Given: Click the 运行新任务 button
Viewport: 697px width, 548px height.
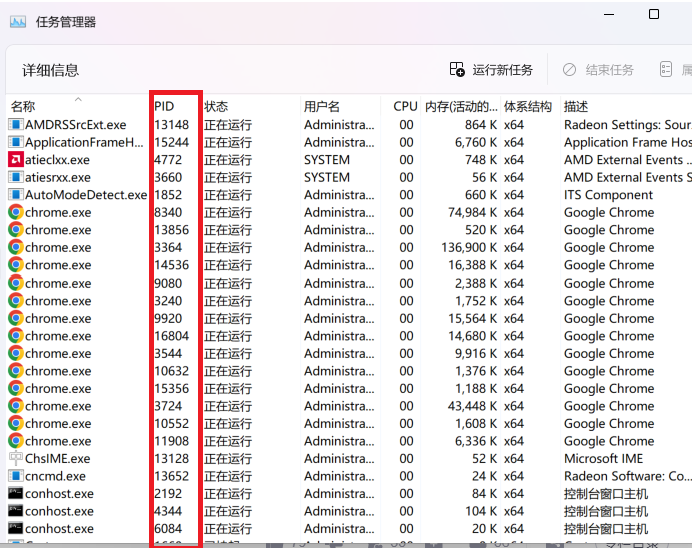Looking at the screenshot, I should pos(491,70).
